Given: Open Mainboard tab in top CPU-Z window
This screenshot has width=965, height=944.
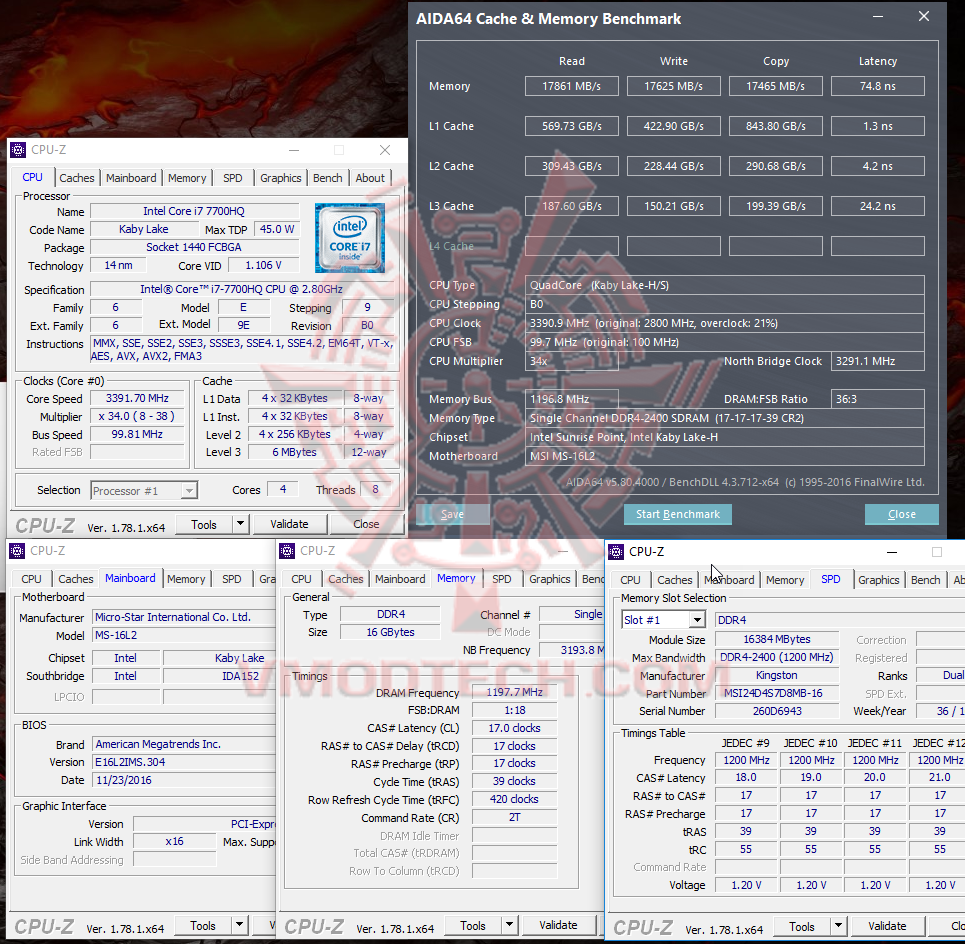Looking at the screenshot, I should tap(131, 178).
